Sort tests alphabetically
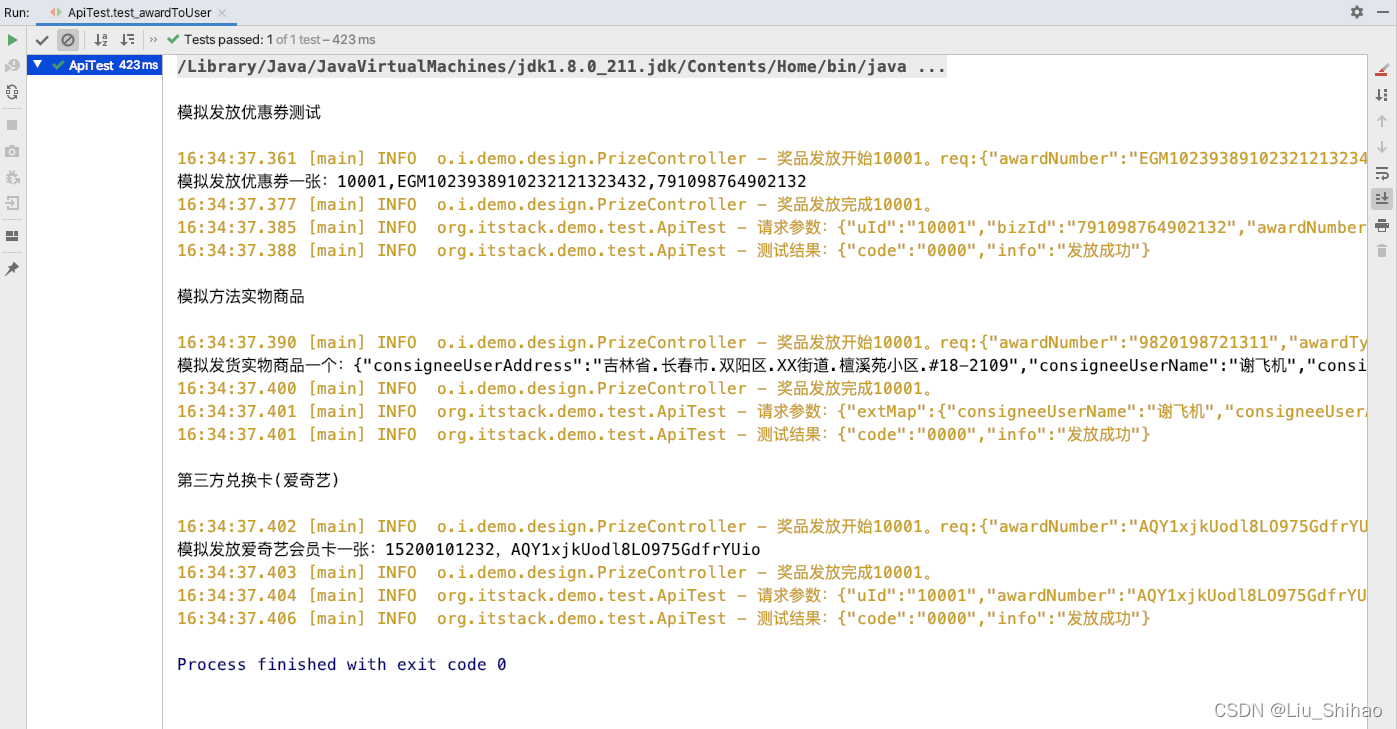Screen dimensions: 1397x729 [101, 40]
